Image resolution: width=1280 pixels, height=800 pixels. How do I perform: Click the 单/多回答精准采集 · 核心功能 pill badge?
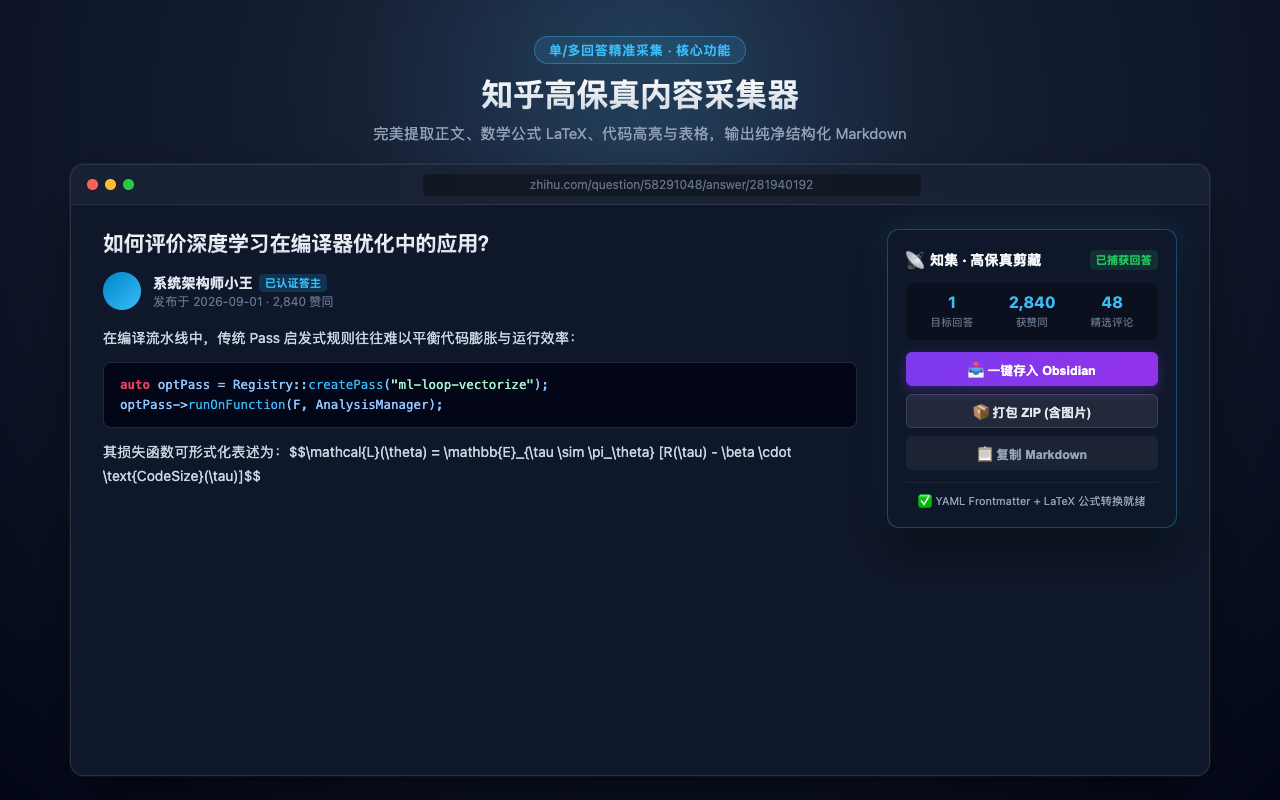click(x=640, y=50)
